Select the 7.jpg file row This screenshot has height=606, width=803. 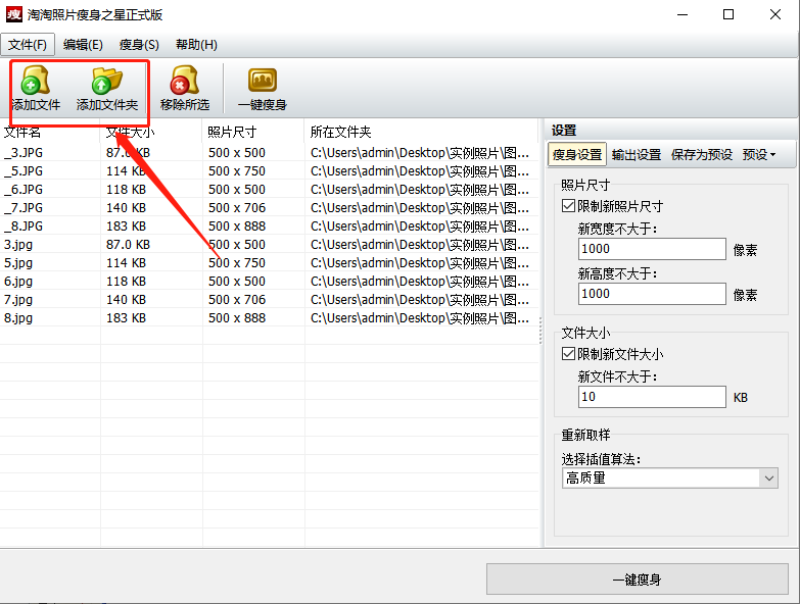269,300
